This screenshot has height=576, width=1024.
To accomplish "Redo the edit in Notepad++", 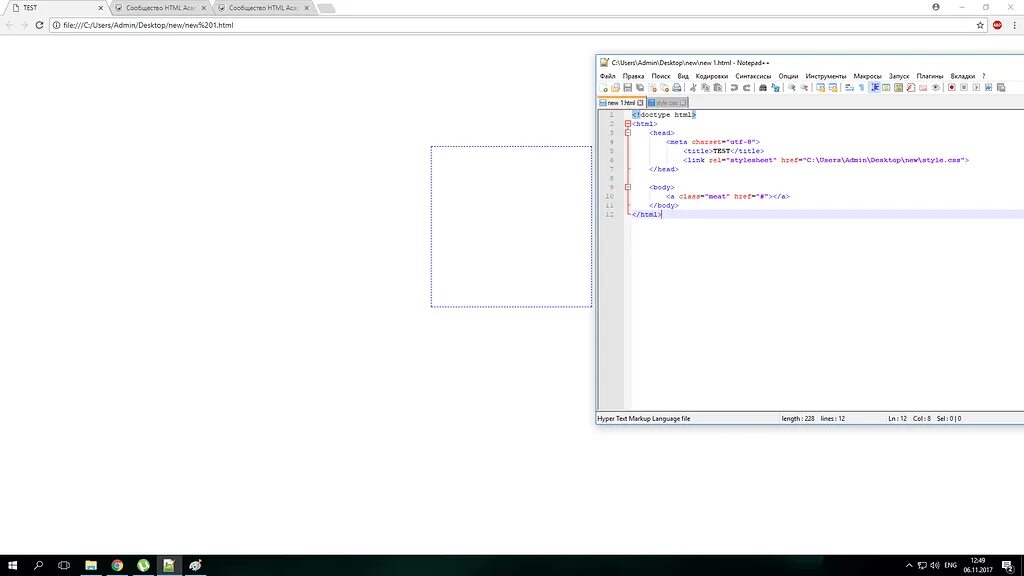I will tap(746, 88).
